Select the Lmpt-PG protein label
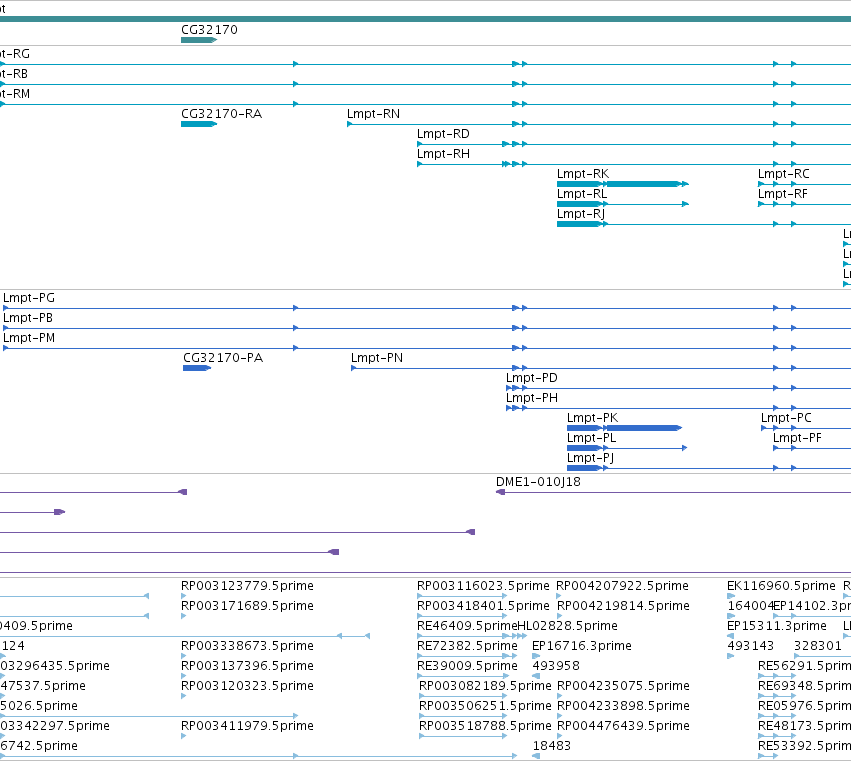Screen dimensions: 851x761 tap(29, 298)
